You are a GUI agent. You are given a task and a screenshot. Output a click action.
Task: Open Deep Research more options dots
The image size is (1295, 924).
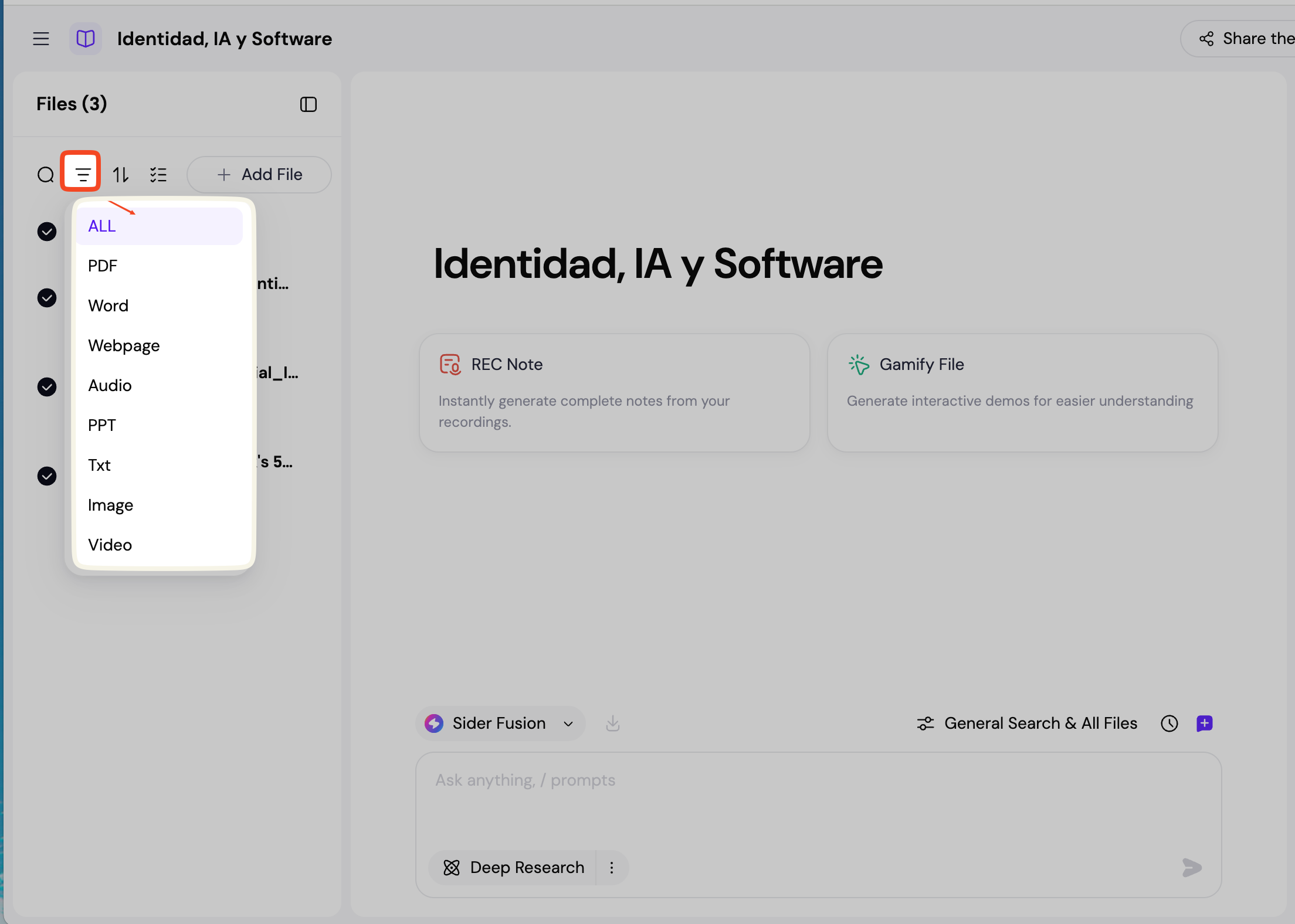pos(612,868)
